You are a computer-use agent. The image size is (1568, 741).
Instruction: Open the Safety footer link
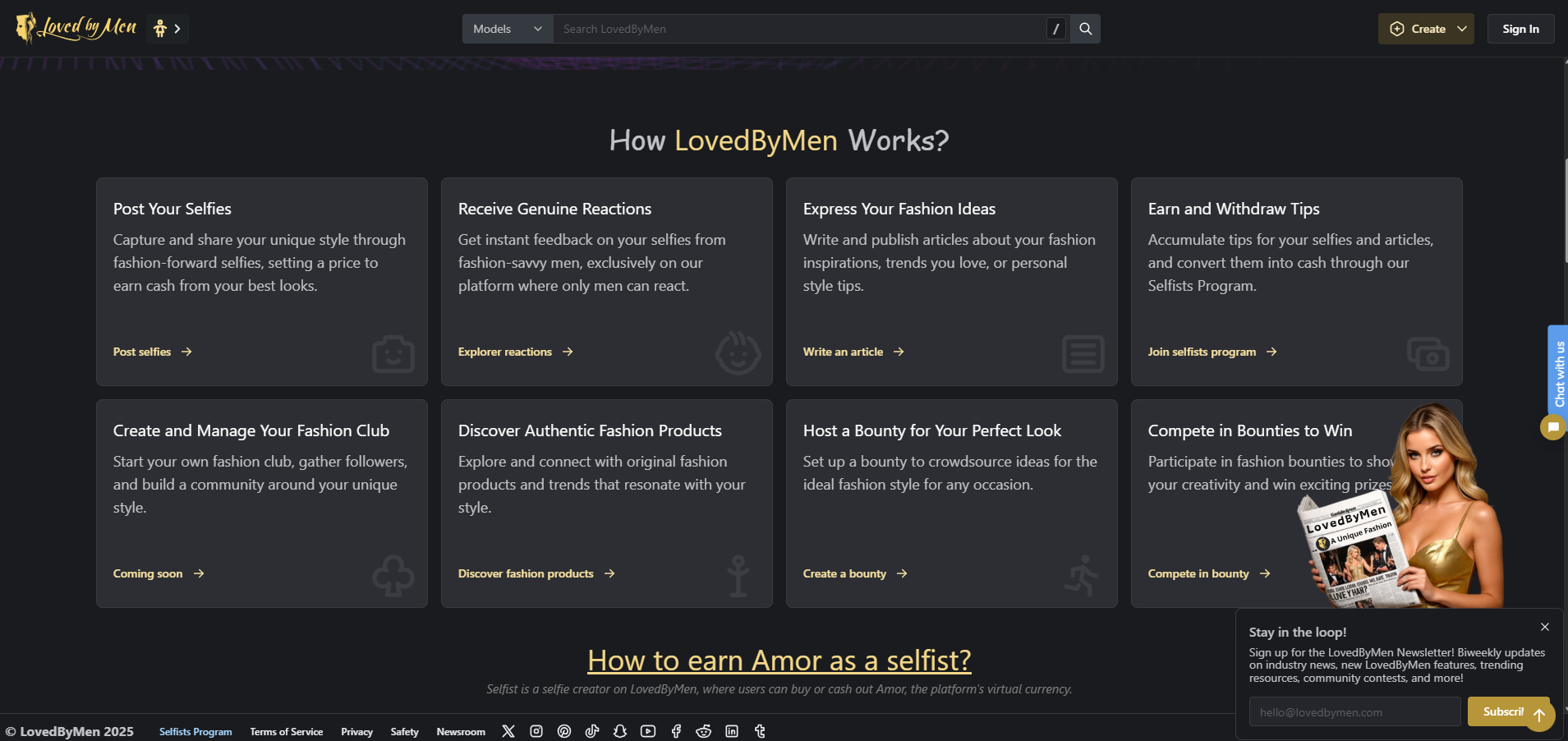pyautogui.click(x=404, y=731)
